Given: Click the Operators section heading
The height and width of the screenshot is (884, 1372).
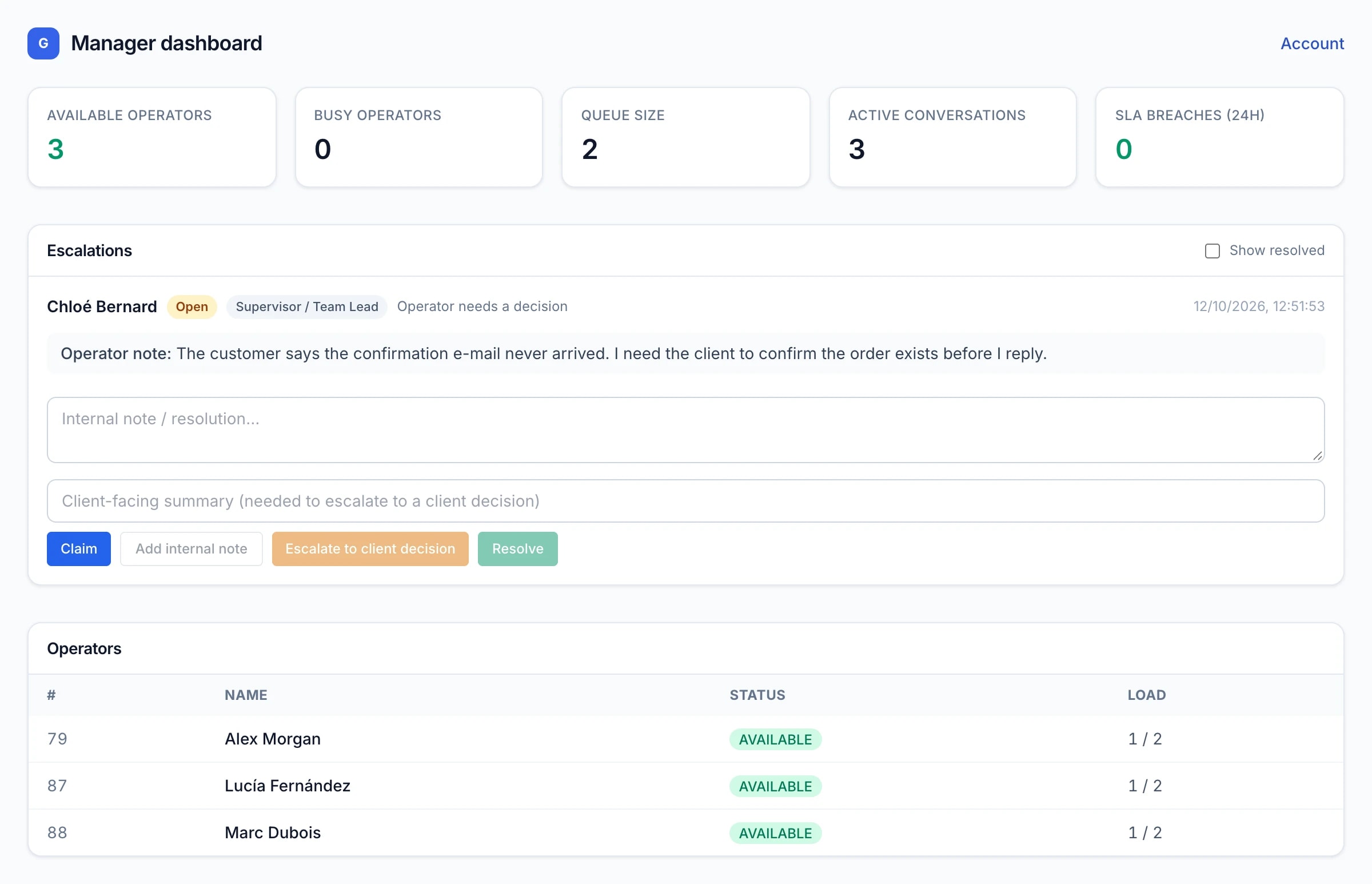Looking at the screenshot, I should (85, 648).
